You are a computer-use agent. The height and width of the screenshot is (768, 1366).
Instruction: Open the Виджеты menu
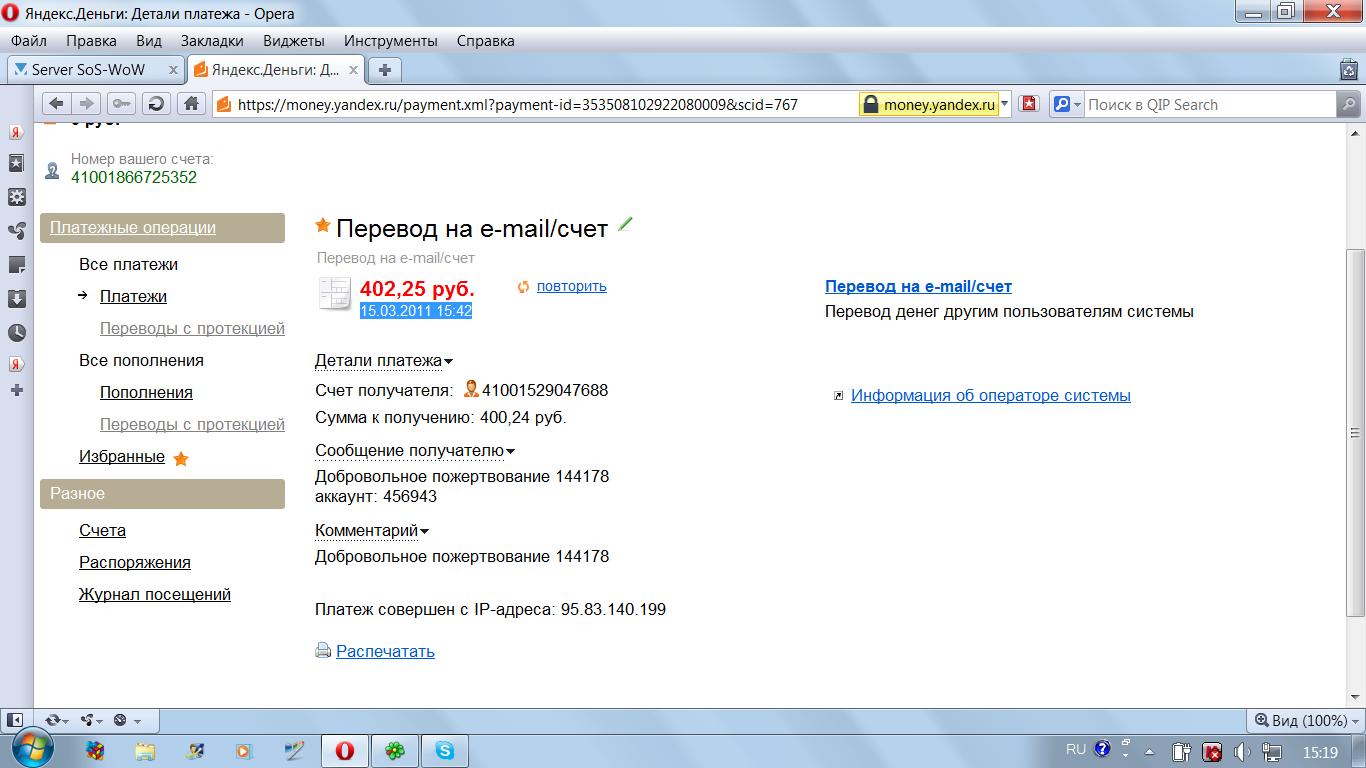coord(294,41)
